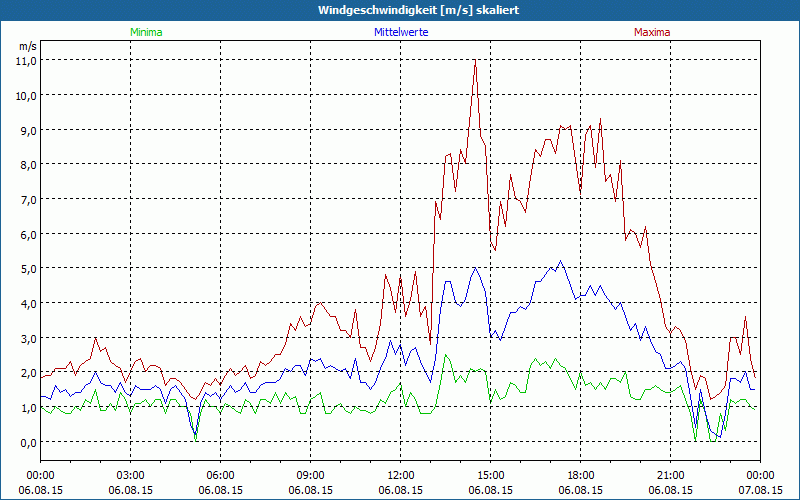800x500 pixels.
Task: Click the green Minima legend label
Action: (x=145, y=32)
